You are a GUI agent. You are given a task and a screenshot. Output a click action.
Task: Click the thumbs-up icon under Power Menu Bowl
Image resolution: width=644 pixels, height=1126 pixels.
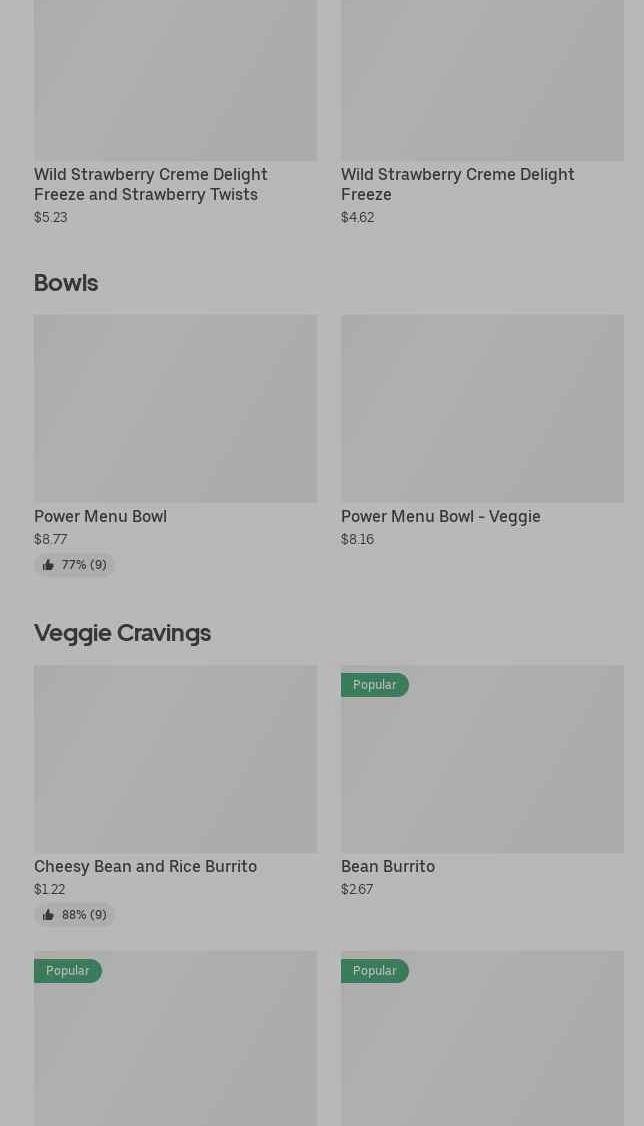coord(48,565)
